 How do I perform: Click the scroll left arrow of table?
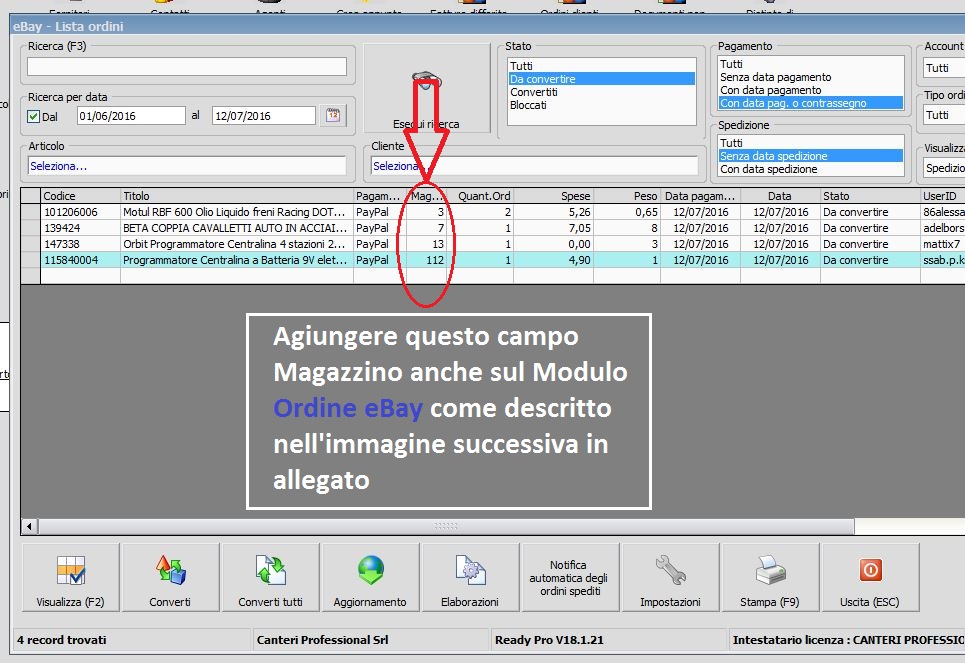click(x=29, y=526)
